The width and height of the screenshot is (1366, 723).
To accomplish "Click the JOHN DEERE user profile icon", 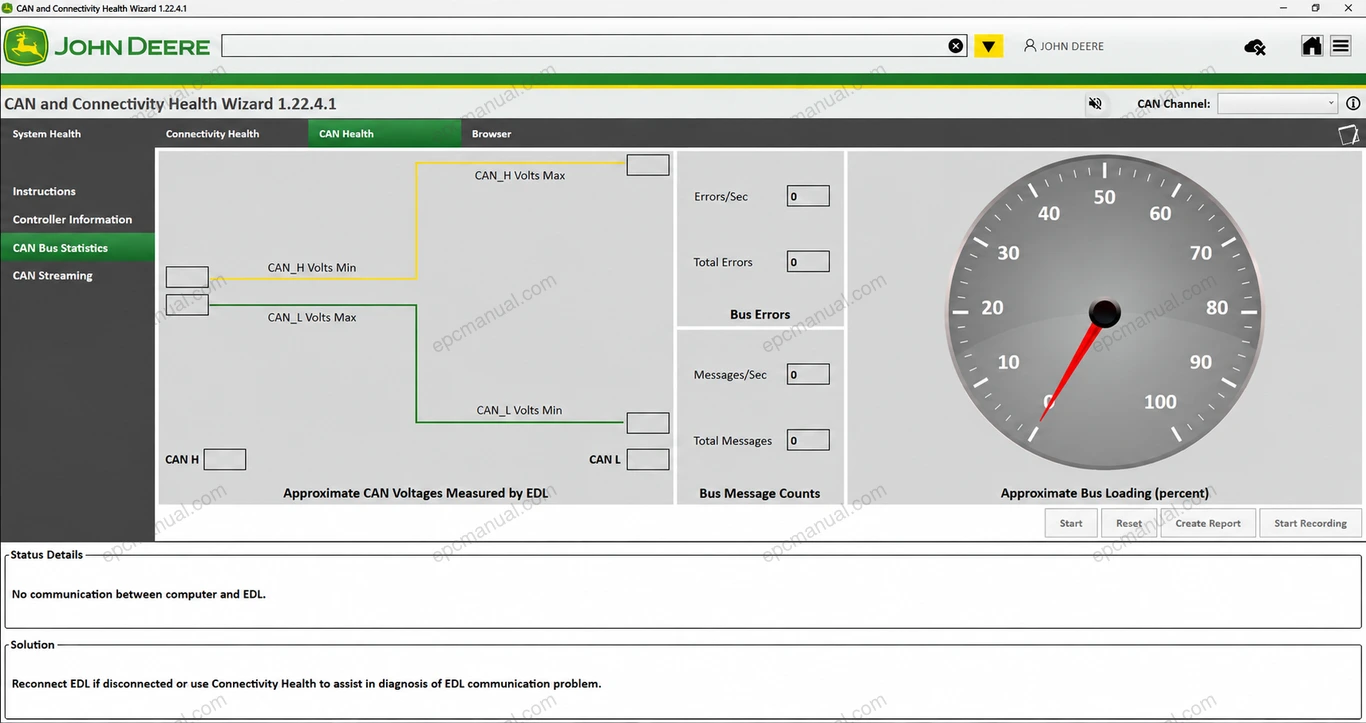I will point(1030,46).
